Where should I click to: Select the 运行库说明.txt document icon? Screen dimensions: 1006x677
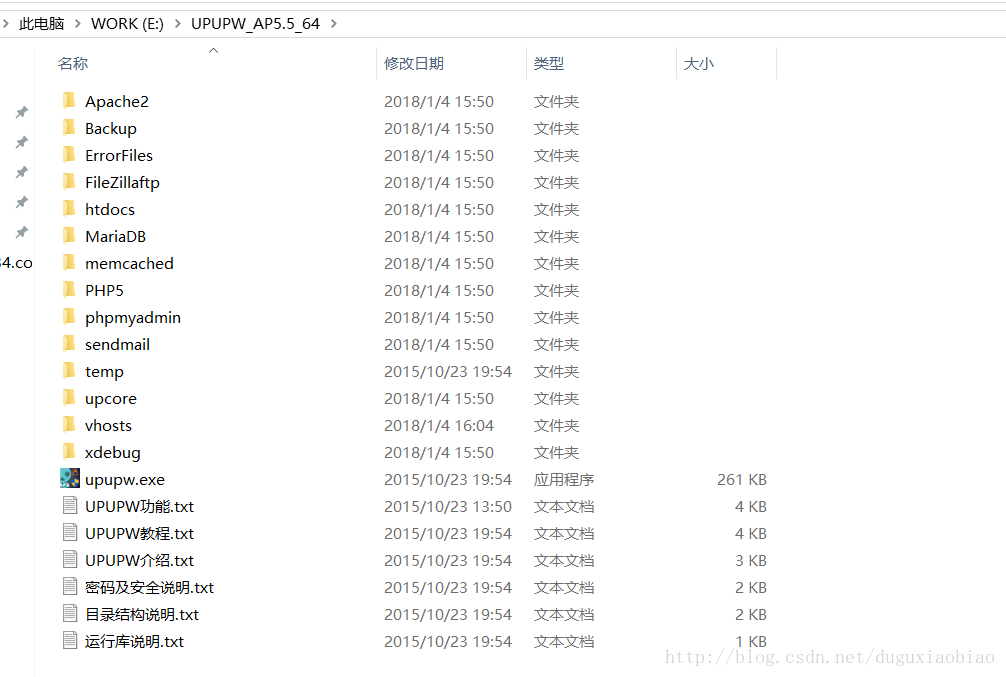pyautogui.click(x=70, y=640)
